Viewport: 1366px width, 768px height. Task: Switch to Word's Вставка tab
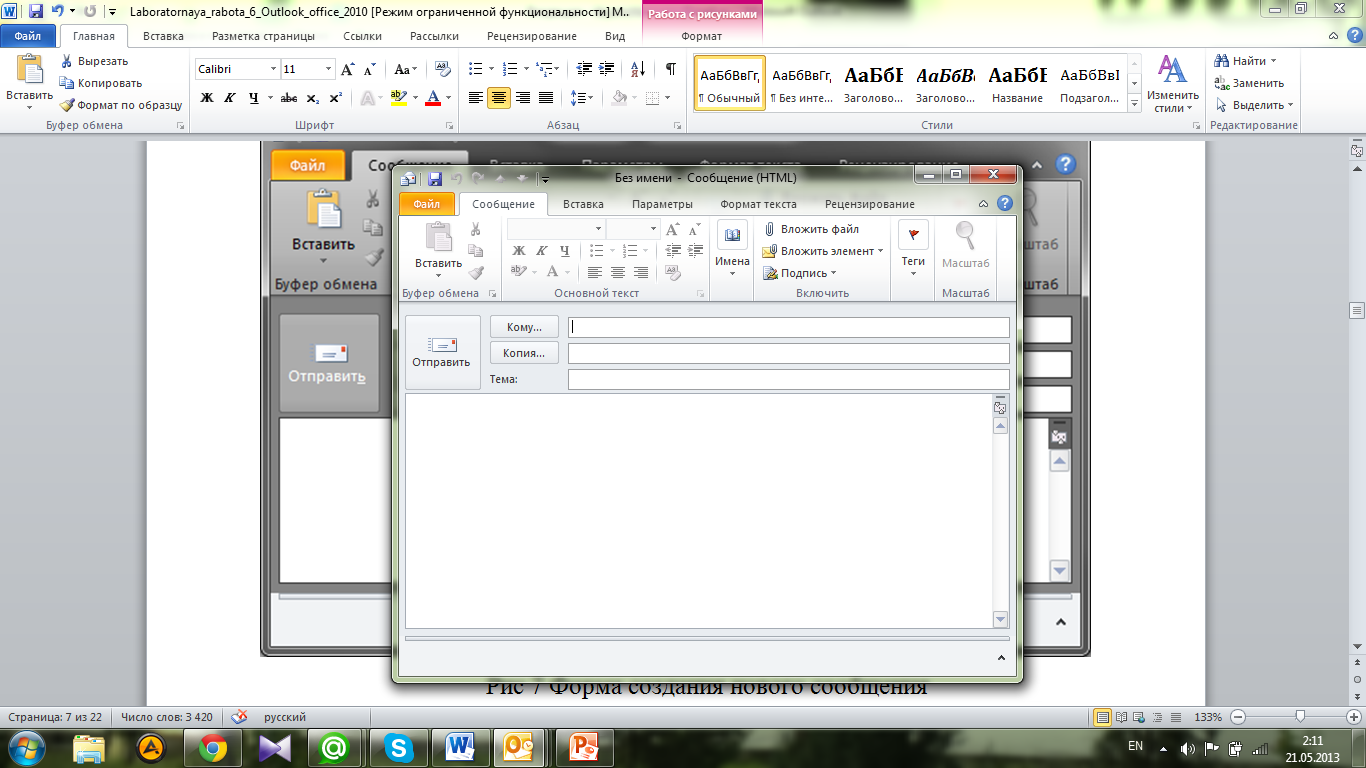[x=163, y=36]
